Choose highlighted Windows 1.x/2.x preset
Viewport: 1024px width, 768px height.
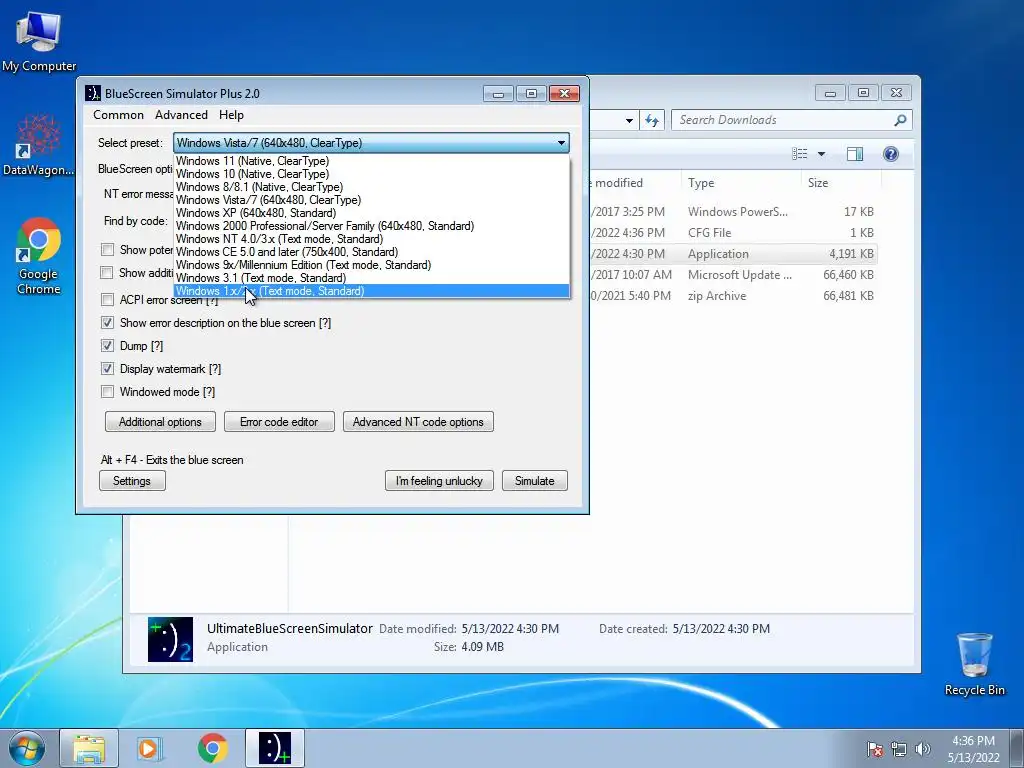coord(371,291)
